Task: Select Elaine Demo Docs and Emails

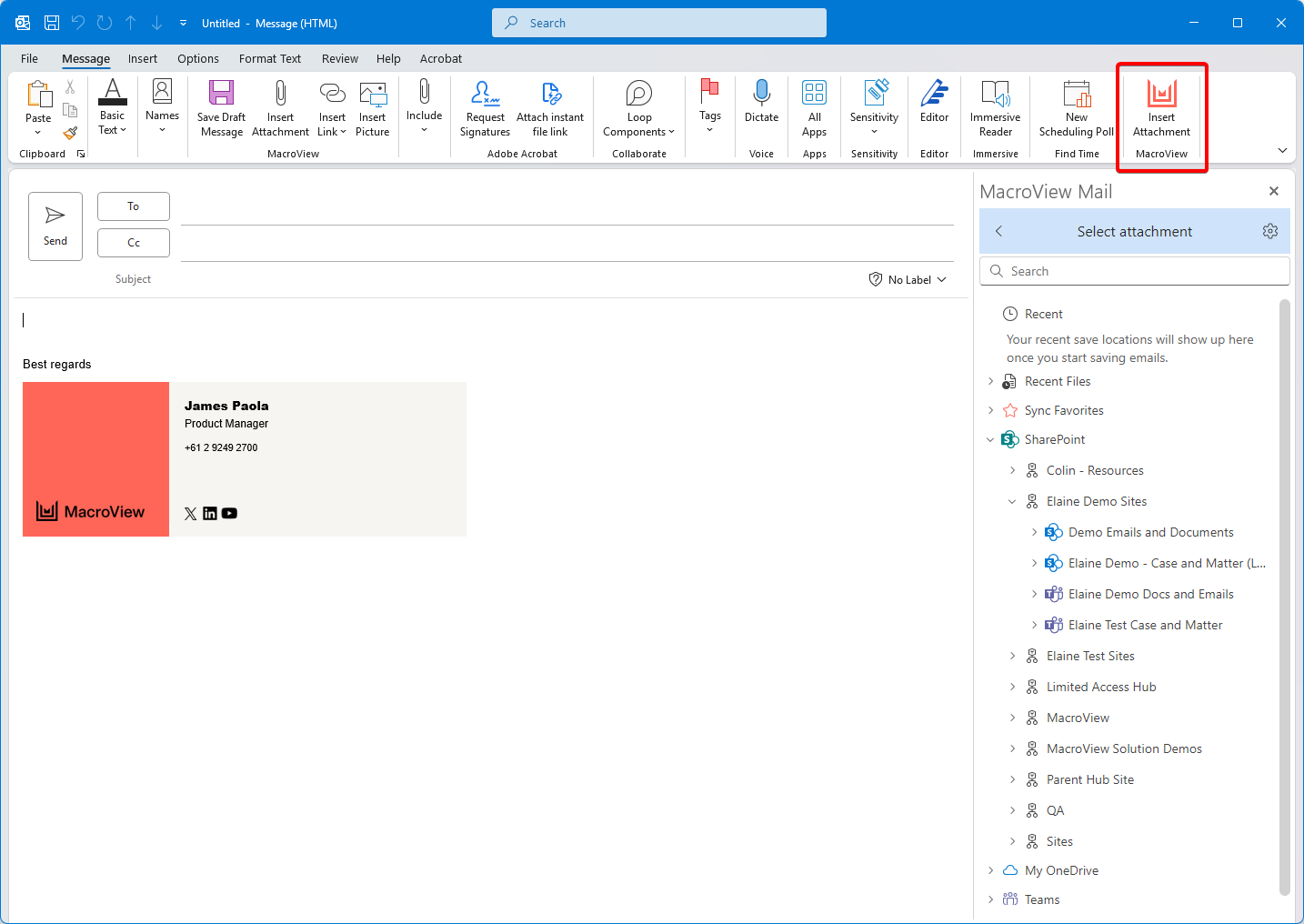Action: tap(1150, 594)
